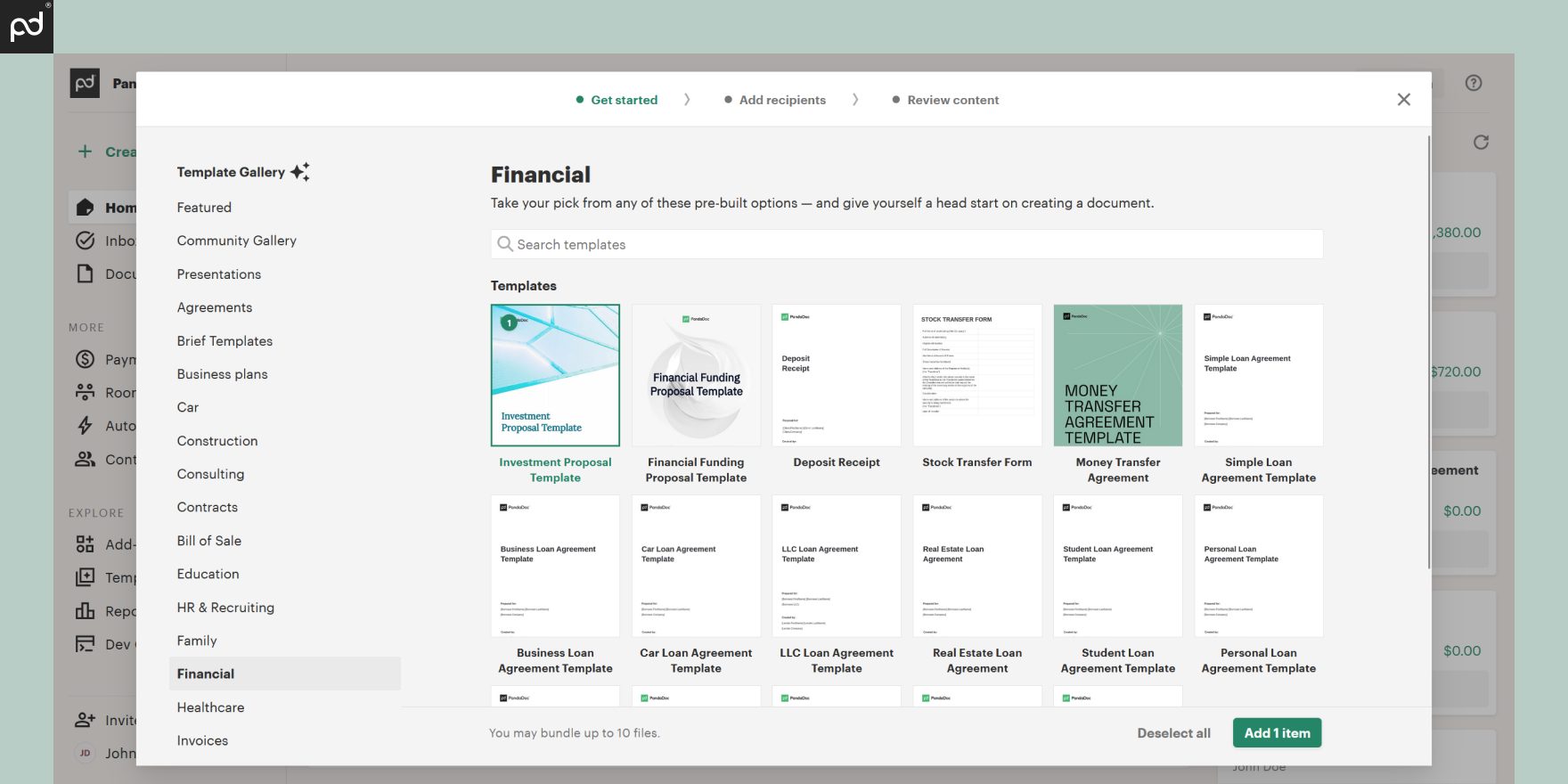Click the Search templates input field
Image resolution: width=1568 pixels, height=784 pixels.
906,244
